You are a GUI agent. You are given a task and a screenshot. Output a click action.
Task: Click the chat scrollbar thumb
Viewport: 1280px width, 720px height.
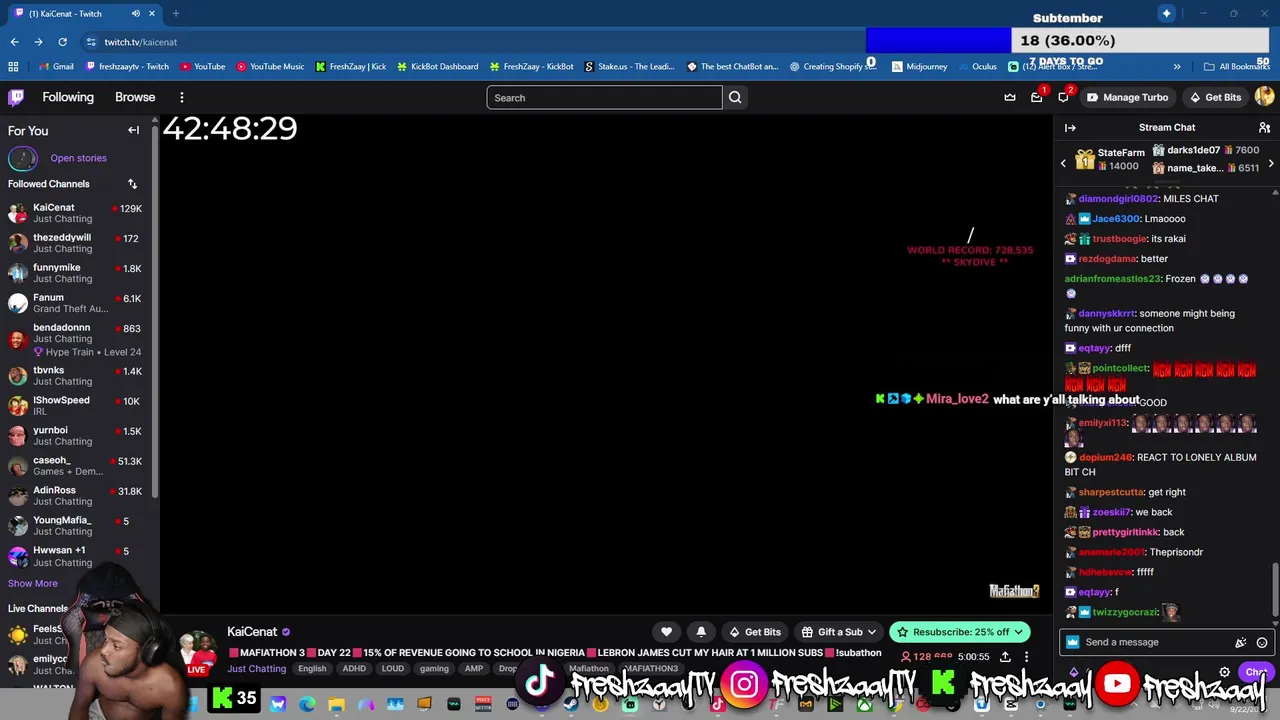click(x=1275, y=590)
